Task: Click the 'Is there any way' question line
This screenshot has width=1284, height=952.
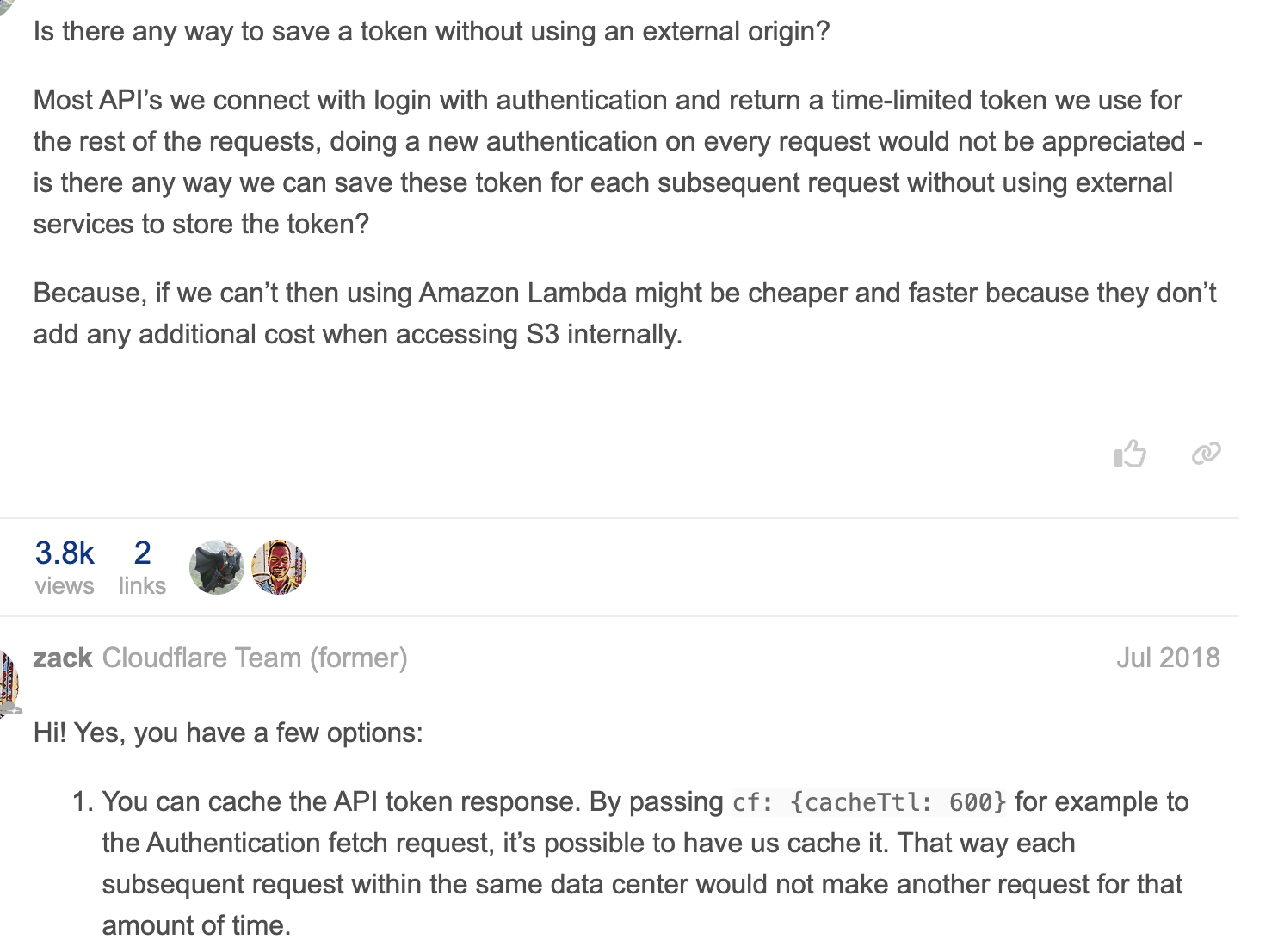Action: 431,31
